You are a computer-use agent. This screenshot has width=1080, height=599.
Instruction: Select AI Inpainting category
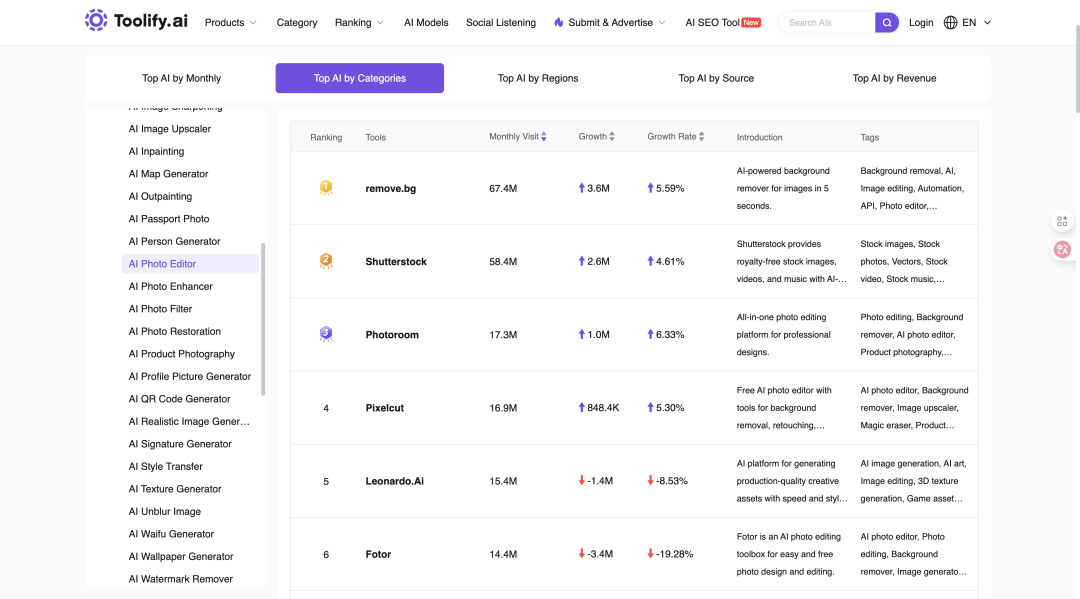pyautogui.click(x=156, y=151)
